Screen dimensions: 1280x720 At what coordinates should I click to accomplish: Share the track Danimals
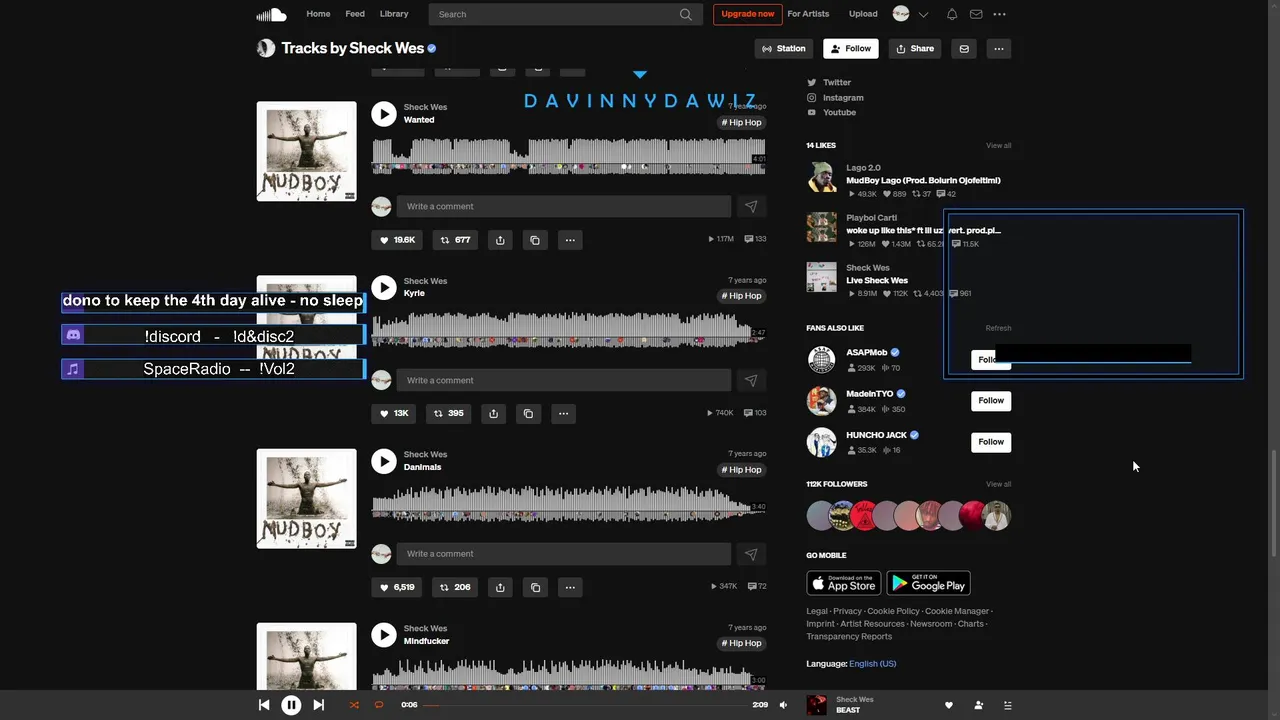click(500, 587)
